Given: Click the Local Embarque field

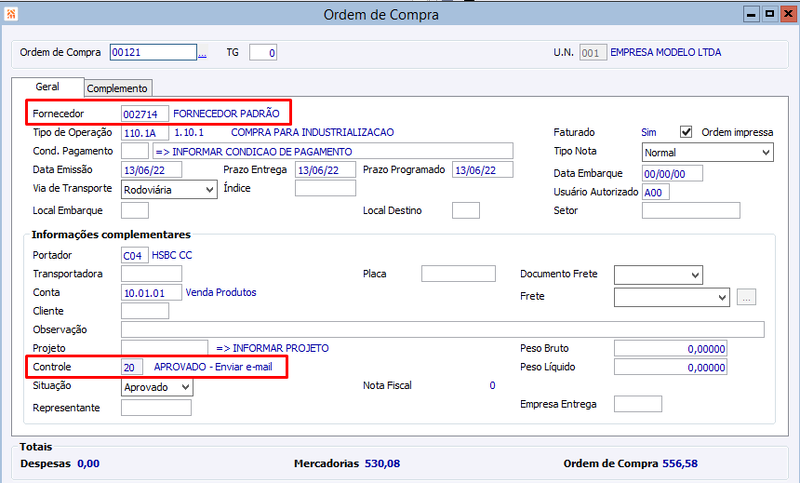Looking at the screenshot, I should point(135,210).
